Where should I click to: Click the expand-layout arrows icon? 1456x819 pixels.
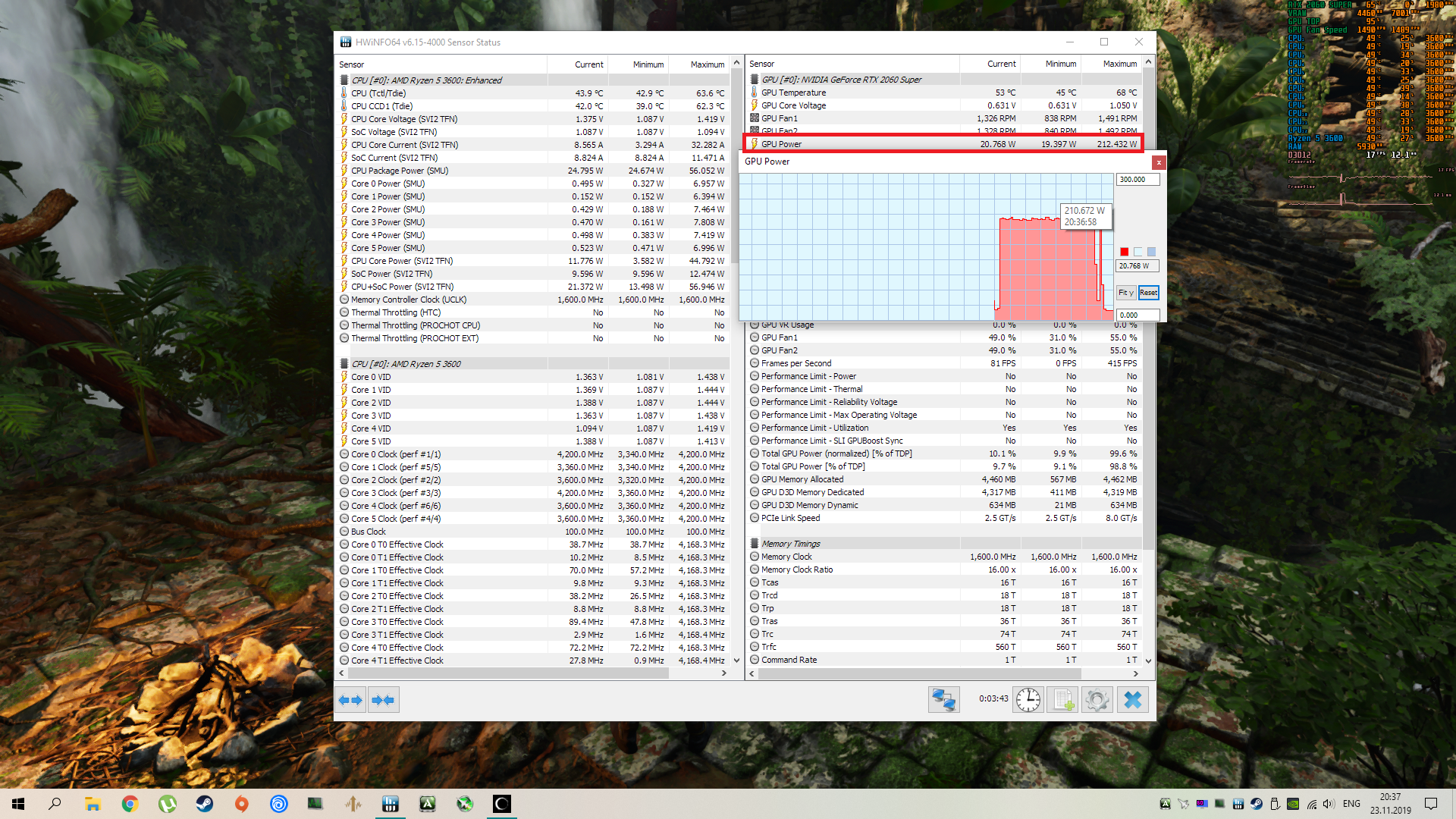[x=350, y=700]
